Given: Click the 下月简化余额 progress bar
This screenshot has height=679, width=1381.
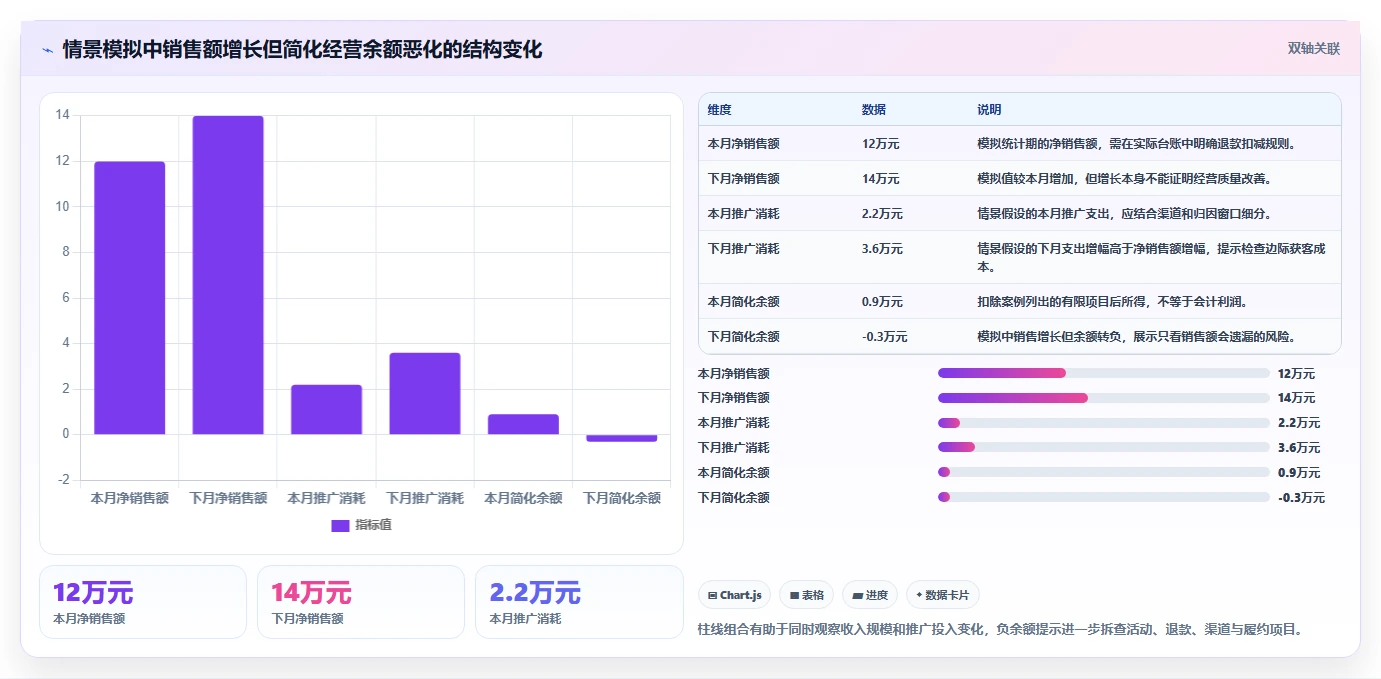Looking at the screenshot, I should click(x=1104, y=497).
